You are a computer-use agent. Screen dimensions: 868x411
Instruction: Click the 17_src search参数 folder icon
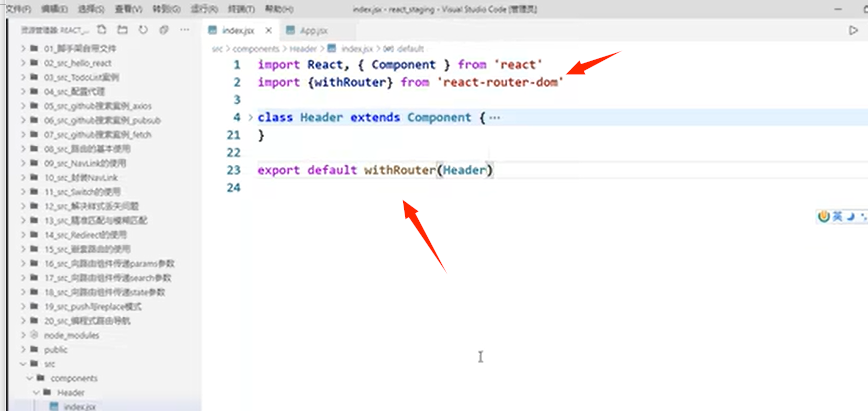(34, 278)
